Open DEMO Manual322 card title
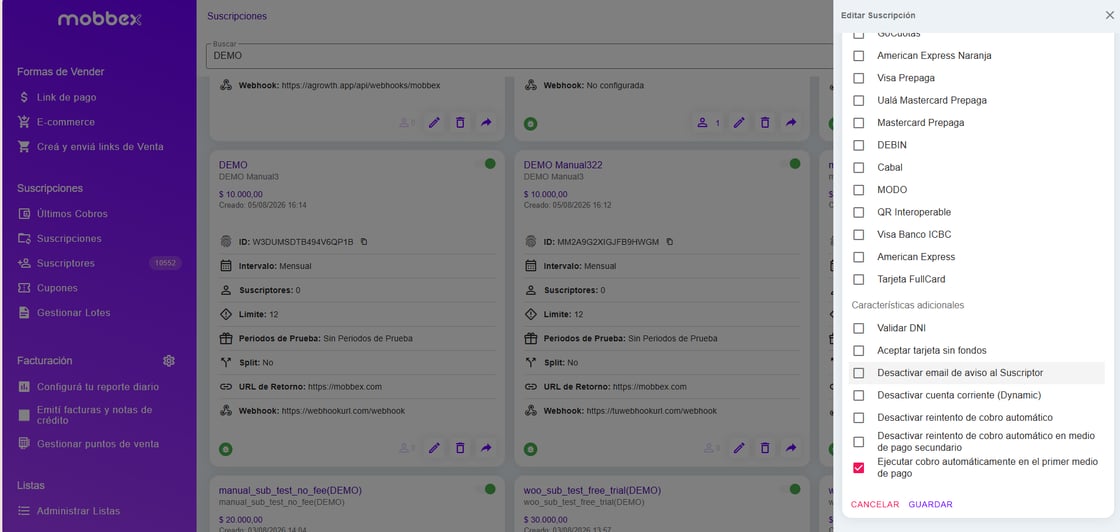The height and width of the screenshot is (532, 1120). coord(563,165)
